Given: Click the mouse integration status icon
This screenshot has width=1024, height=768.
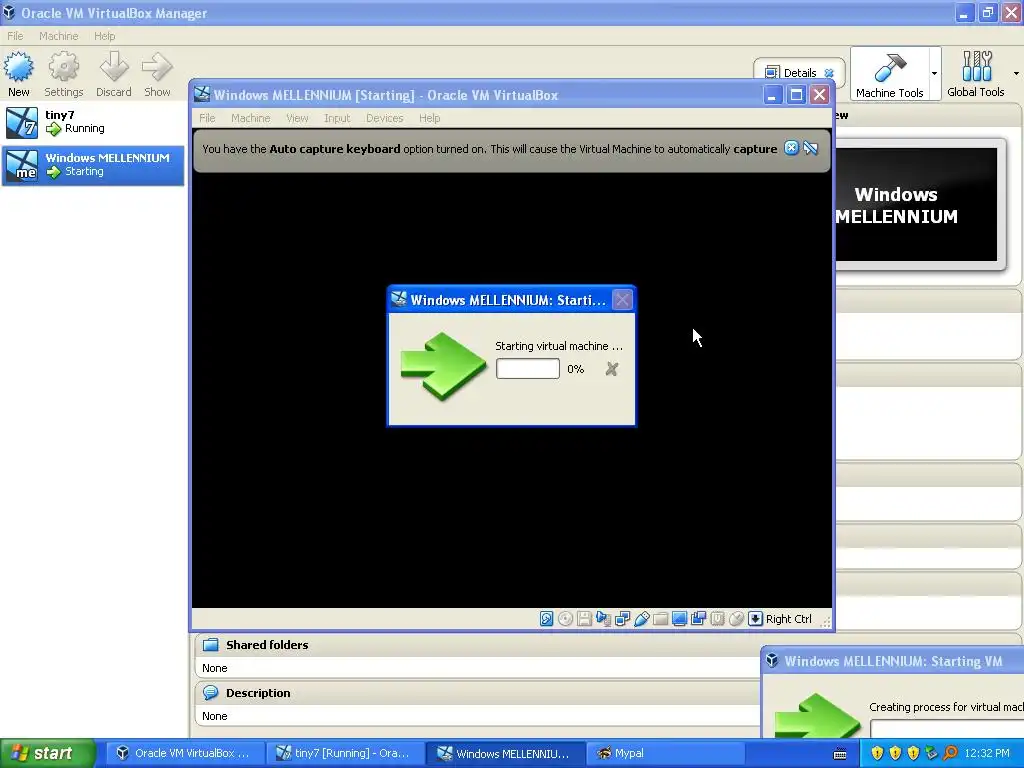Looking at the screenshot, I should coord(736,618).
